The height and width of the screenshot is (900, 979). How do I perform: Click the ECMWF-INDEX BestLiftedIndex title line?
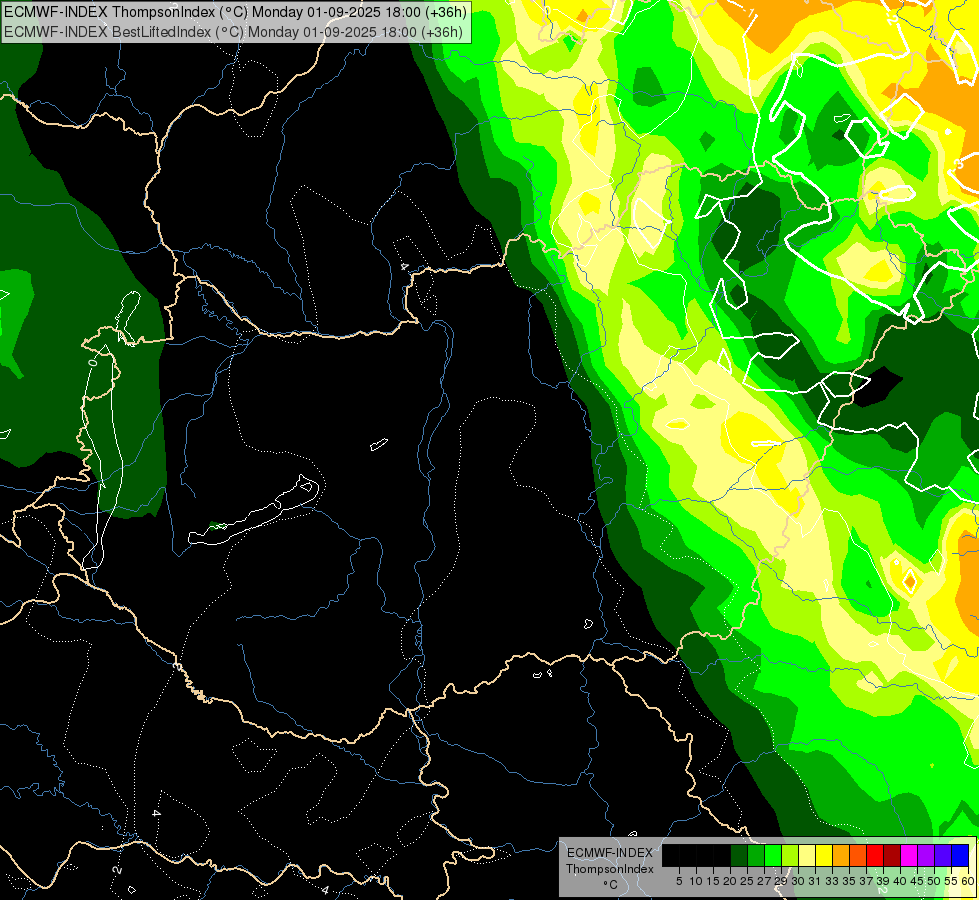click(x=234, y=31)
